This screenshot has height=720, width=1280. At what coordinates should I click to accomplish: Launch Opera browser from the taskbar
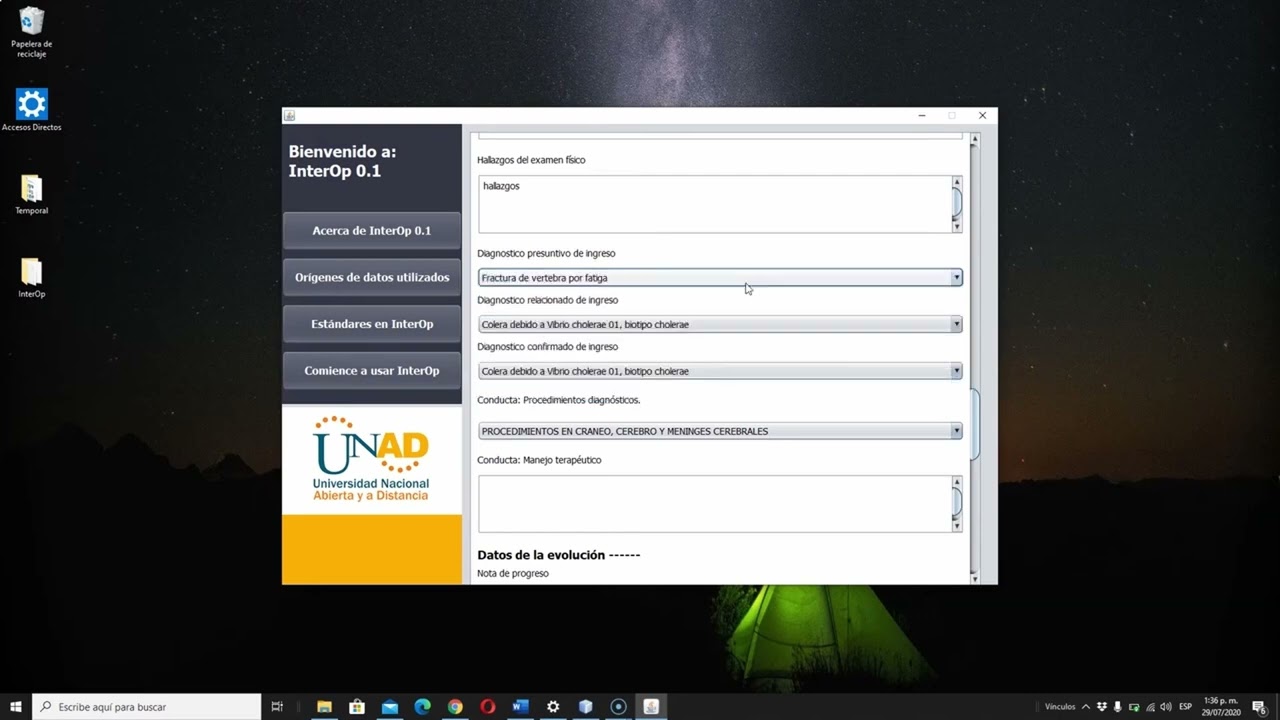pyautogui.click(x=488, y=706)
